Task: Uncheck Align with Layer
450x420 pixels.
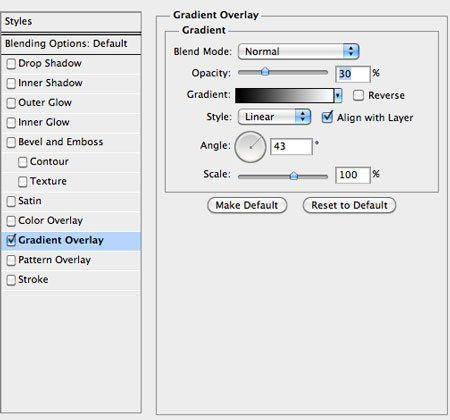Action: pos(327,117)
